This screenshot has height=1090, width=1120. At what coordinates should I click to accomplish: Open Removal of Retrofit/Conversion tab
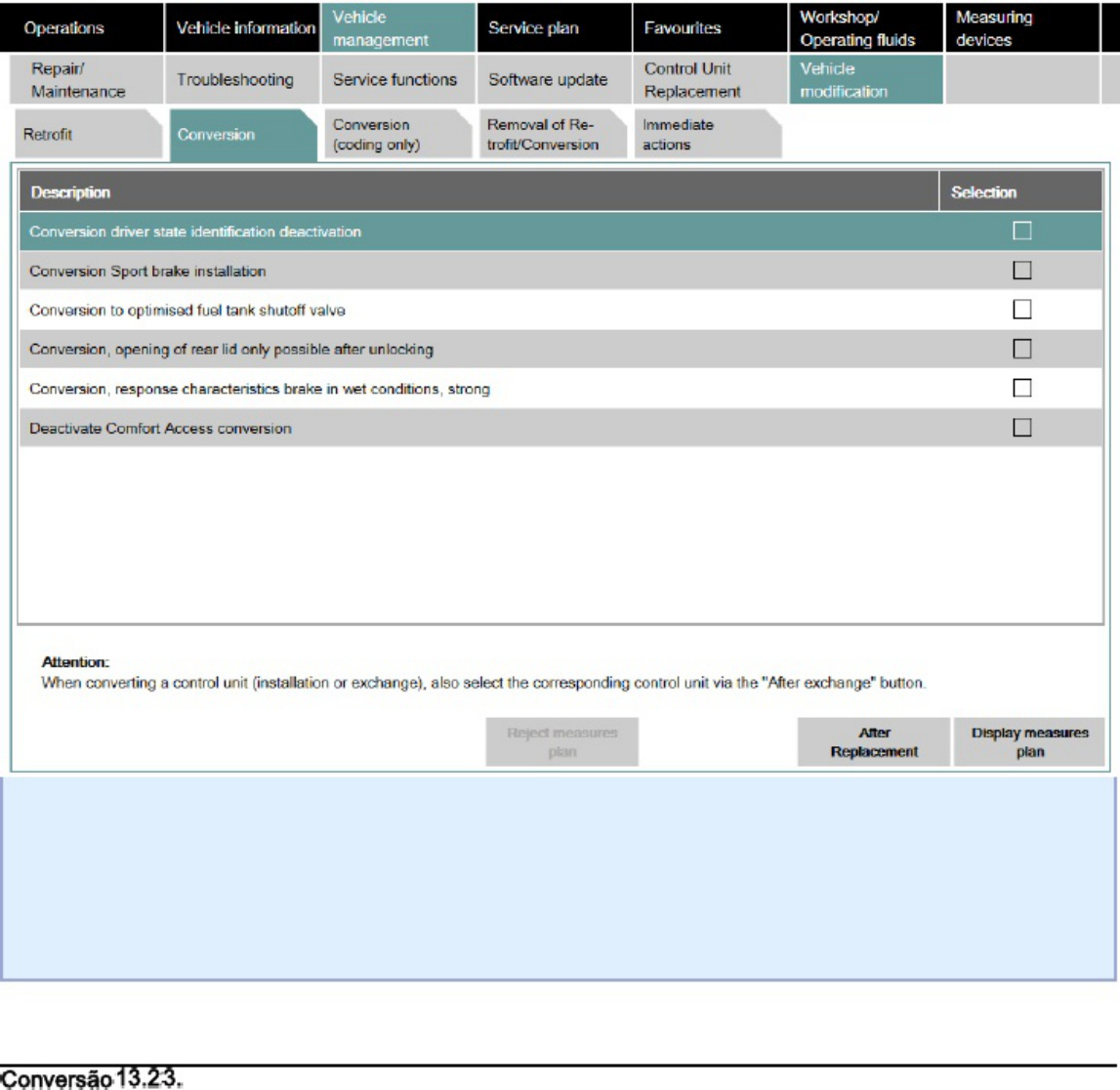click(554, 134)
